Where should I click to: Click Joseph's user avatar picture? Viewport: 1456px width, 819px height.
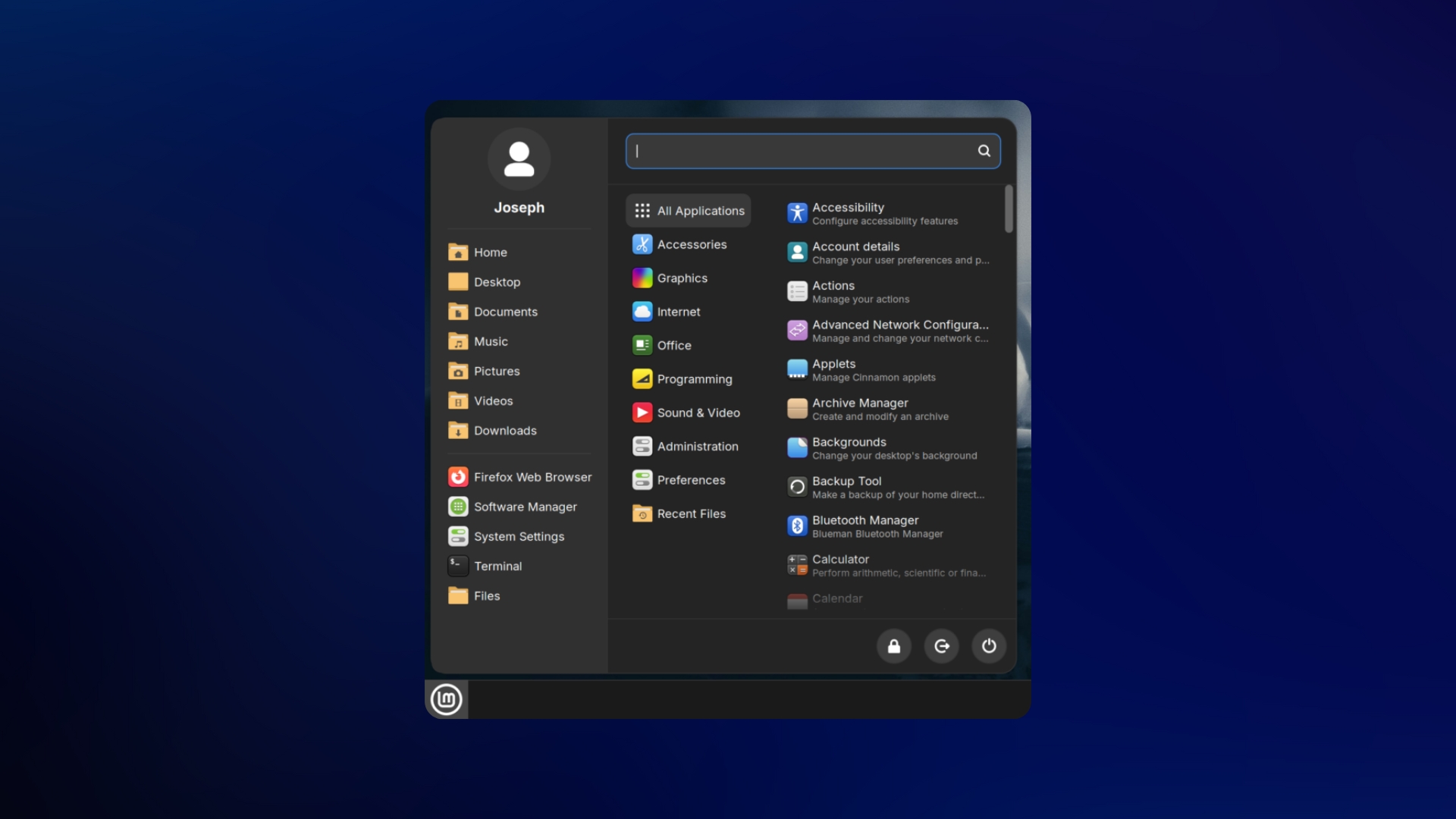pyautogui.click(x=519, y=159)
